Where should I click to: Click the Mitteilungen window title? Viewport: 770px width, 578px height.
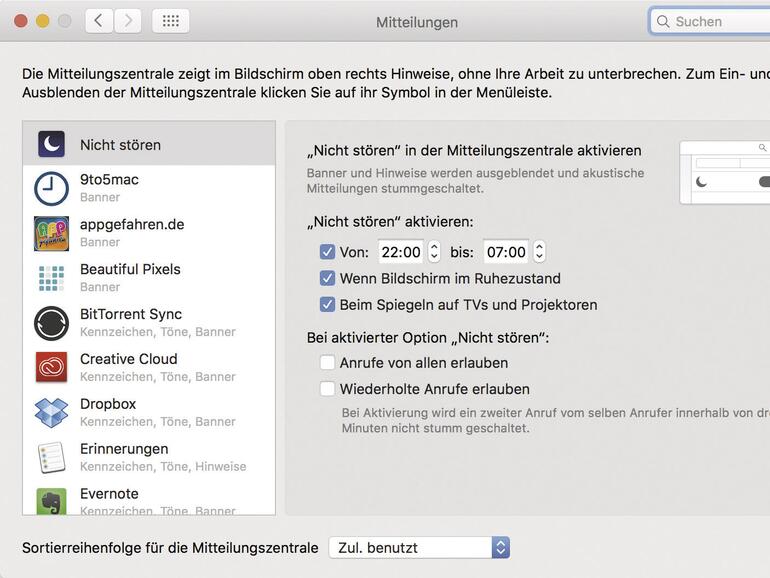417,22
